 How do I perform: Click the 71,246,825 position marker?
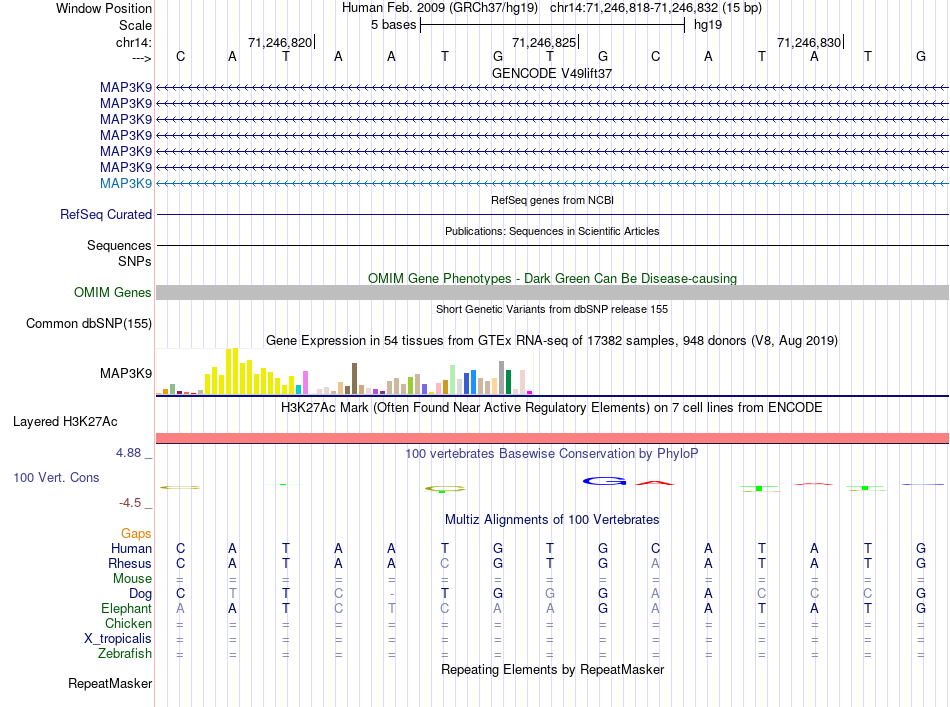pos(544,42)
